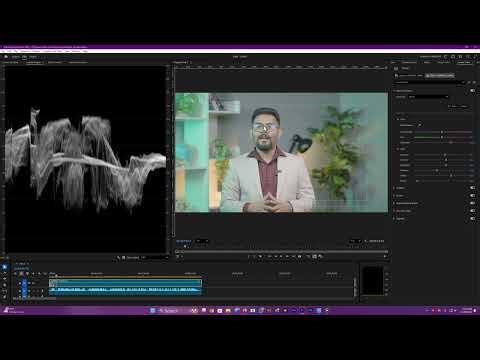Image resolution: width=480 pixels, height=360 pixels.
Task: Open the File menu
Action: [3, 51]
